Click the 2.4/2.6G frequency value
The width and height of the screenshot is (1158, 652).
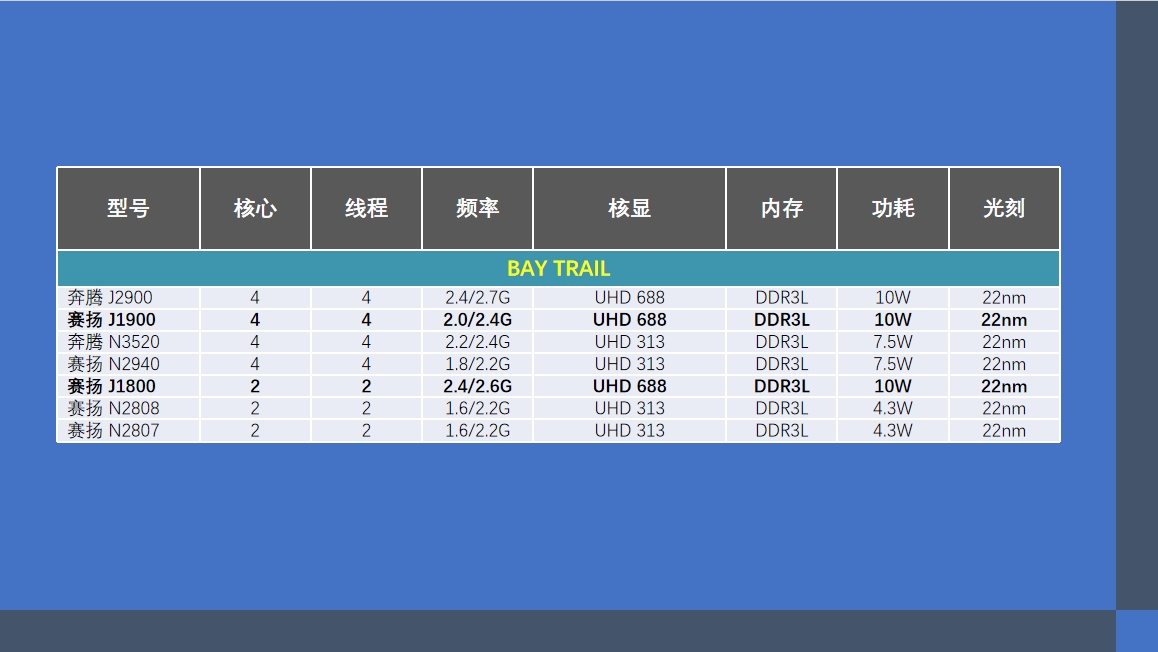tap(478, 386)
